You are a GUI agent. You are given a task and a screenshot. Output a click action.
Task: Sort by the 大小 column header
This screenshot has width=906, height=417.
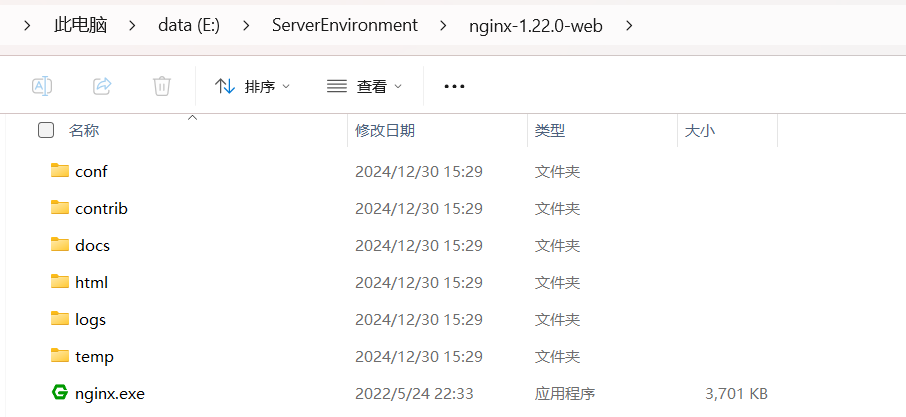click(700, 131)
